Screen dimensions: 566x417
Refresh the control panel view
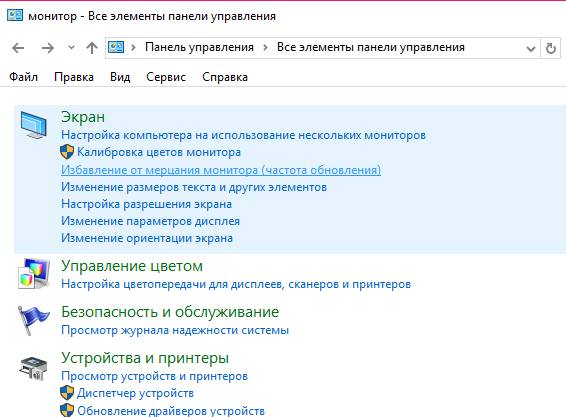point(550,48)
